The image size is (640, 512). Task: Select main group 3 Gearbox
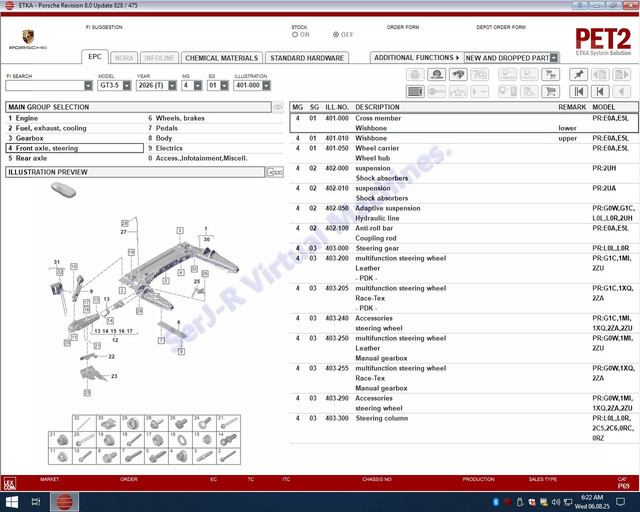(75, 138)
